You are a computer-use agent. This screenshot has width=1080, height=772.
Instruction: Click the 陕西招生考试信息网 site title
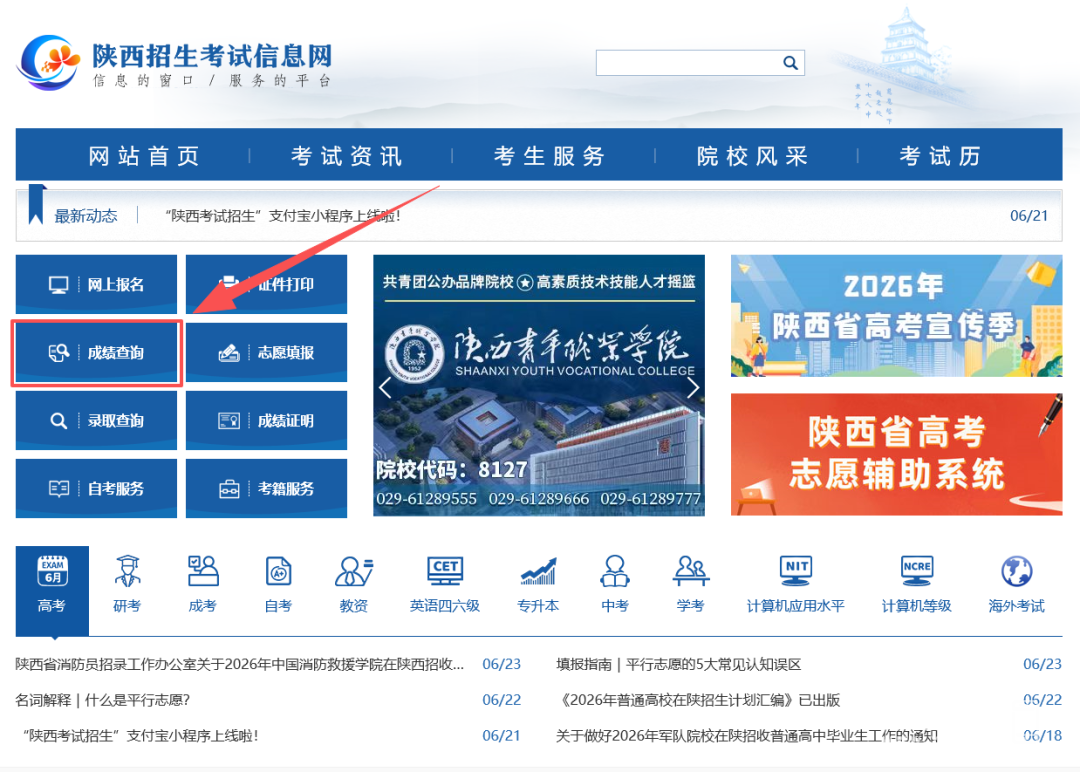213,56
